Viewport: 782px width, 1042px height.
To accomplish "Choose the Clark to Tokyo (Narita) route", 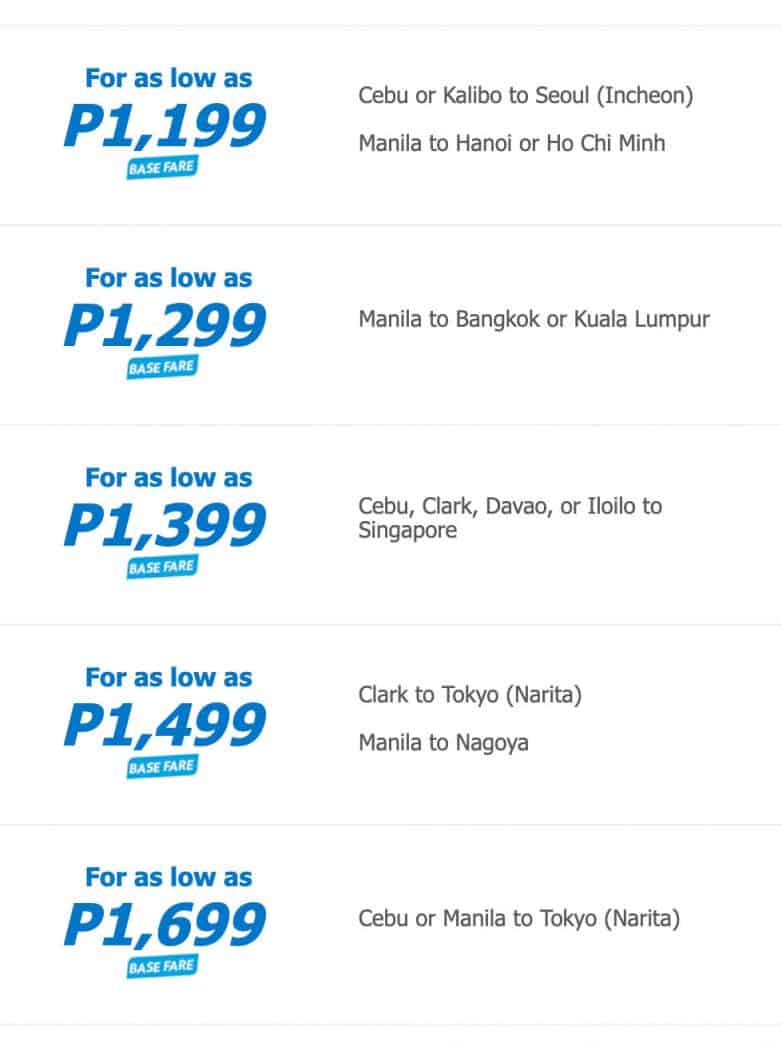I will tap(470, 695).
